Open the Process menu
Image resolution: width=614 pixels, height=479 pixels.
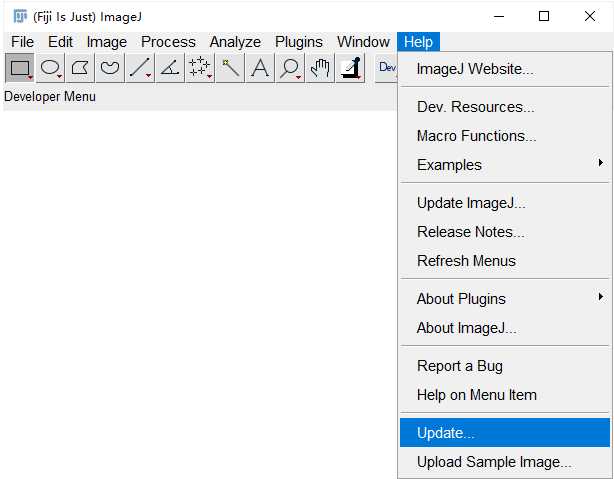click(x=168, y=42)
